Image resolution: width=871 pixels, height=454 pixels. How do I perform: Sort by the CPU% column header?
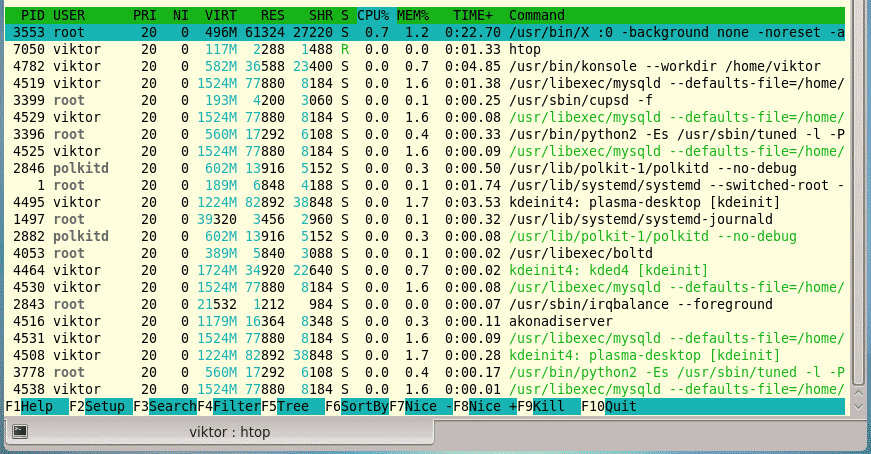pyautogui.click(x=374, y=16)
